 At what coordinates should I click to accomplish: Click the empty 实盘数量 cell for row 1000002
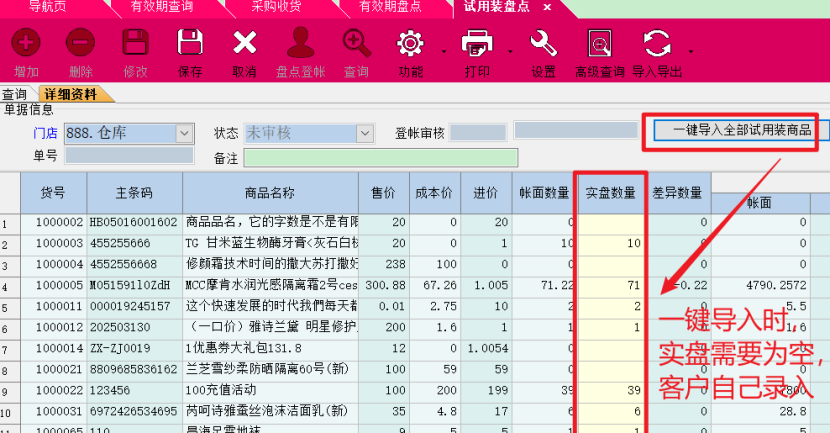[611, 222]
